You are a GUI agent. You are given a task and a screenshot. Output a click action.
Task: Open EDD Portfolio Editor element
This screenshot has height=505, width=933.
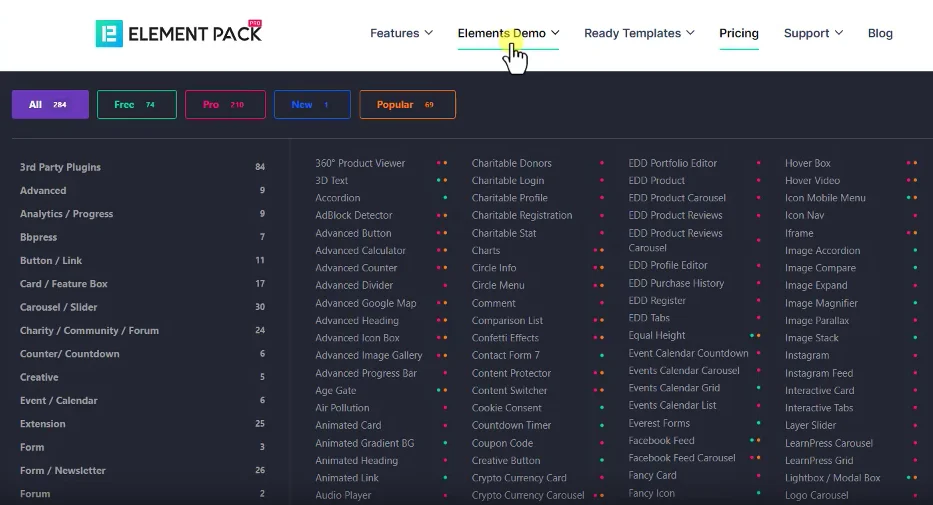pyautogui.click(x=672, y=163)
